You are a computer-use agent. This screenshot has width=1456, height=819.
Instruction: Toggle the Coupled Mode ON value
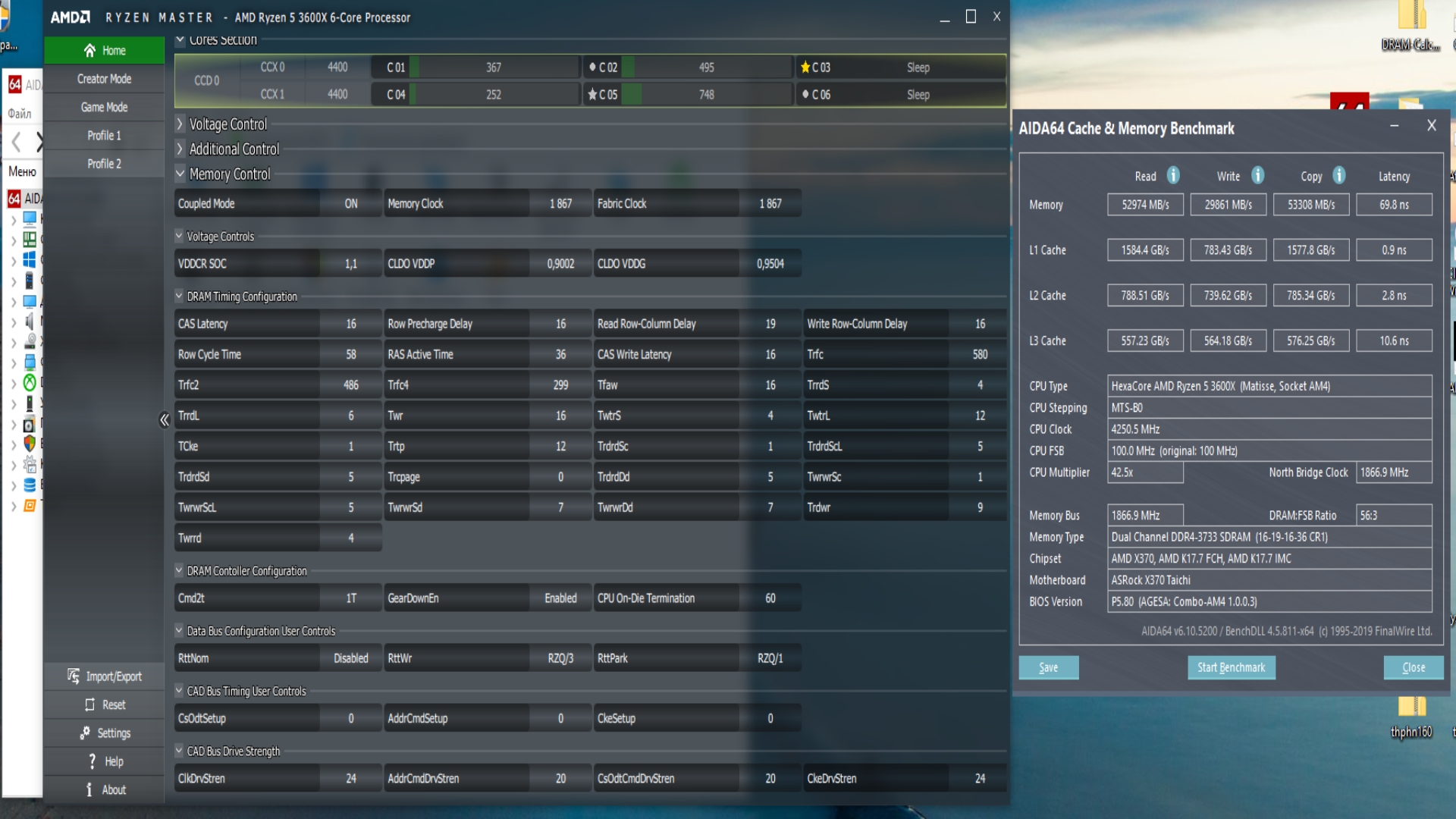350,204
